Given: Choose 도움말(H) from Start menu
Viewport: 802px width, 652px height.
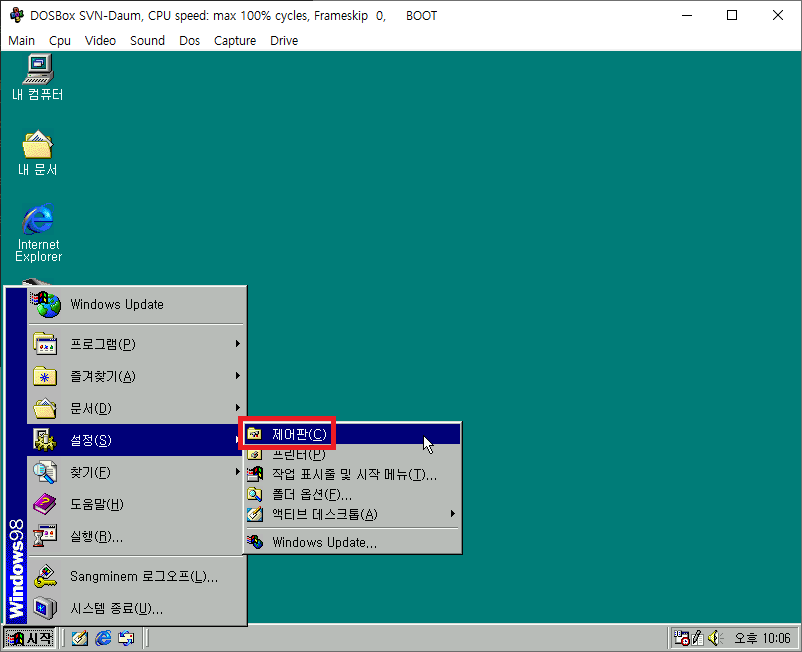Looking at the screenshot, I should coord(137,504).
